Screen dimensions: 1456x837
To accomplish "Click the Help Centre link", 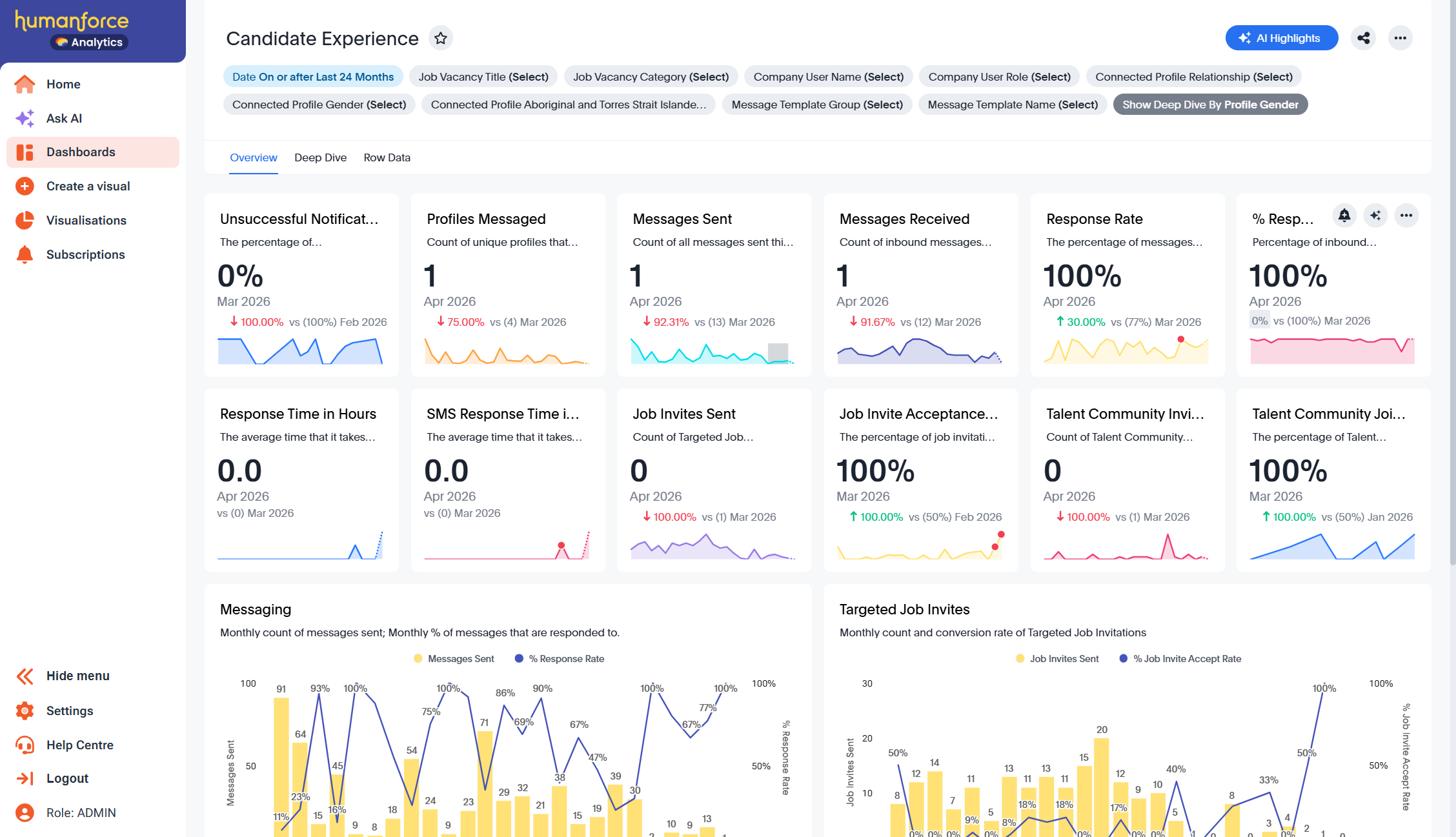I will click(80, 745).
